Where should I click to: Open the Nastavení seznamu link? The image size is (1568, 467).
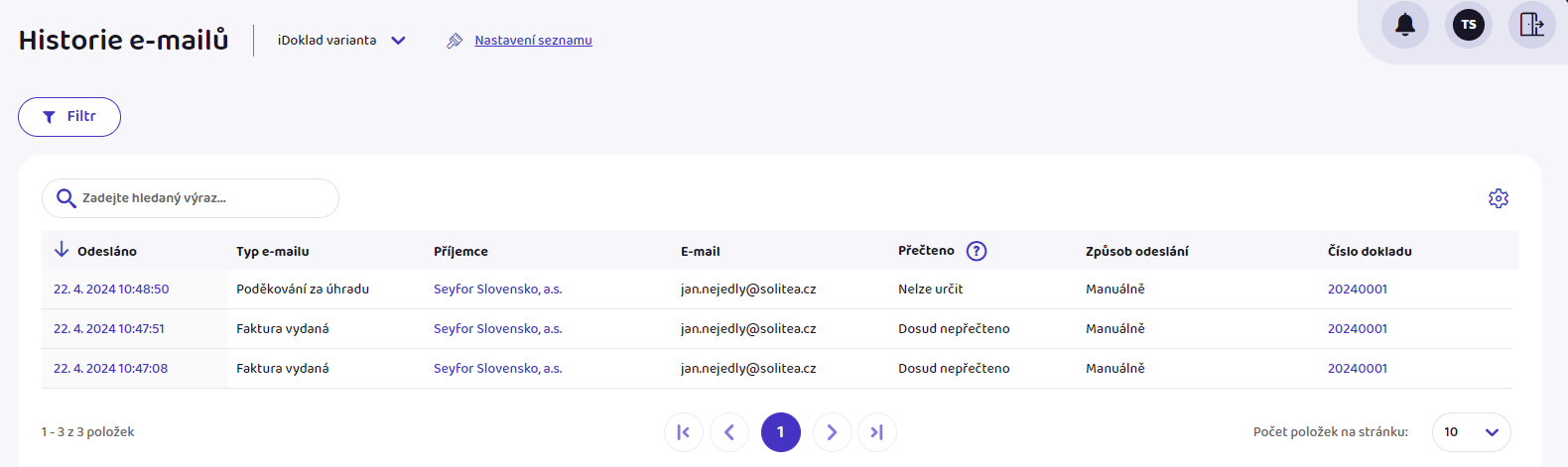(x=533, y=41)
